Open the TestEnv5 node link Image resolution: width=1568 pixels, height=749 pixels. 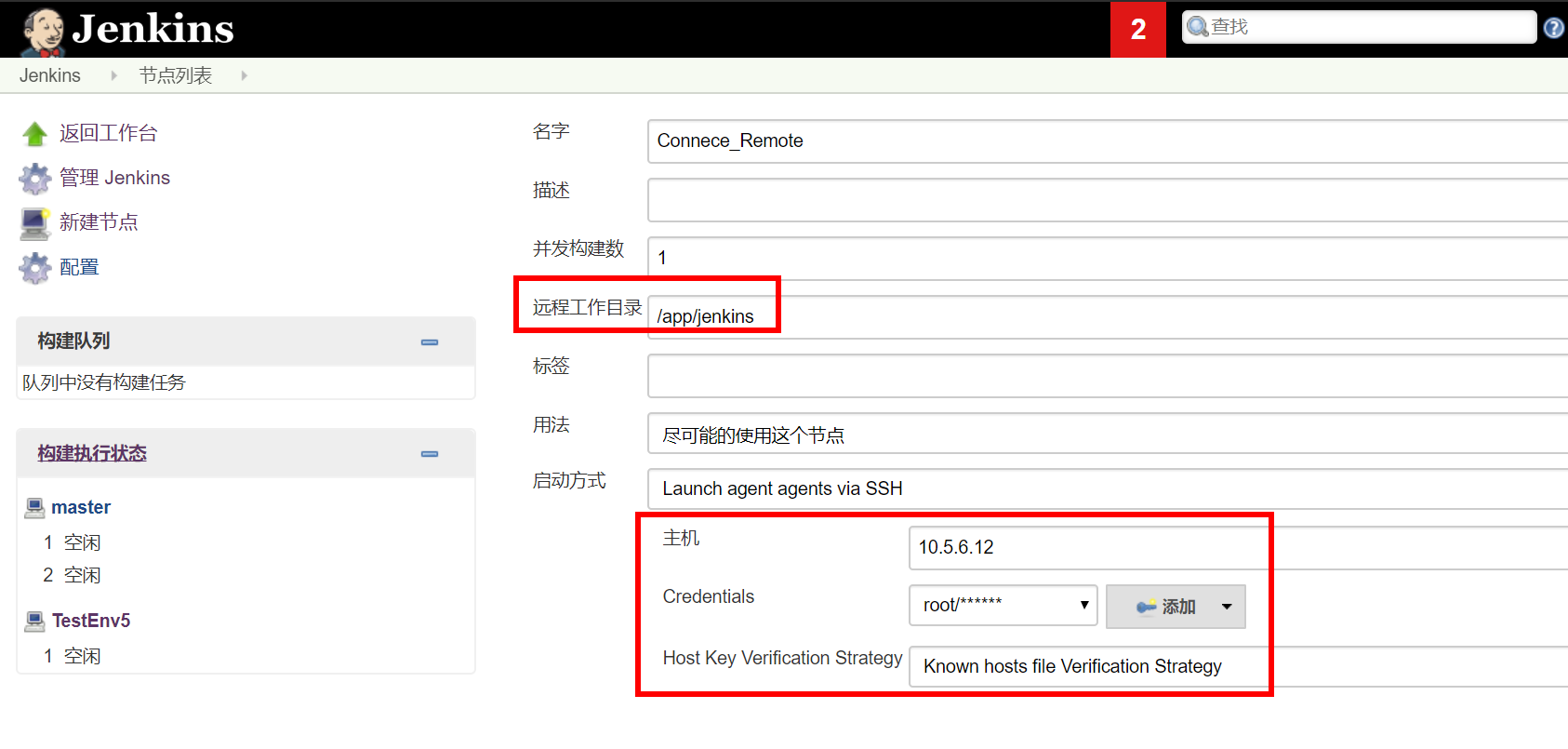point(91,621)
